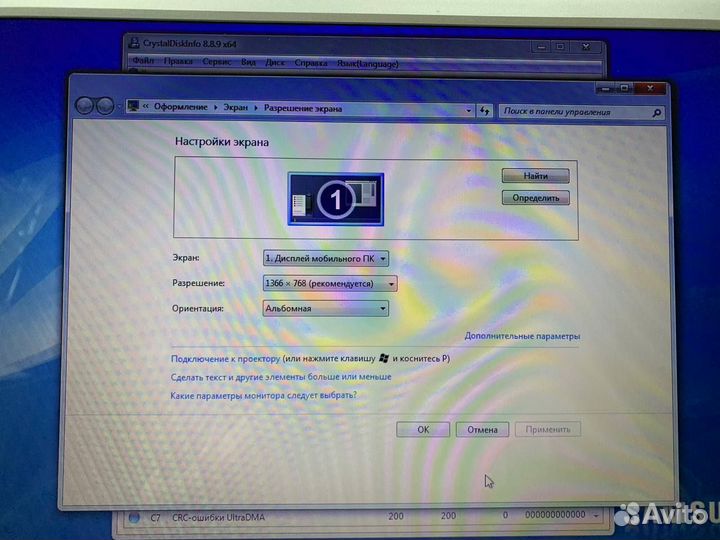Open the Диск menu in CrystalDiskInfo
Viewport: 720px width, 540px height.
point(275,62)
